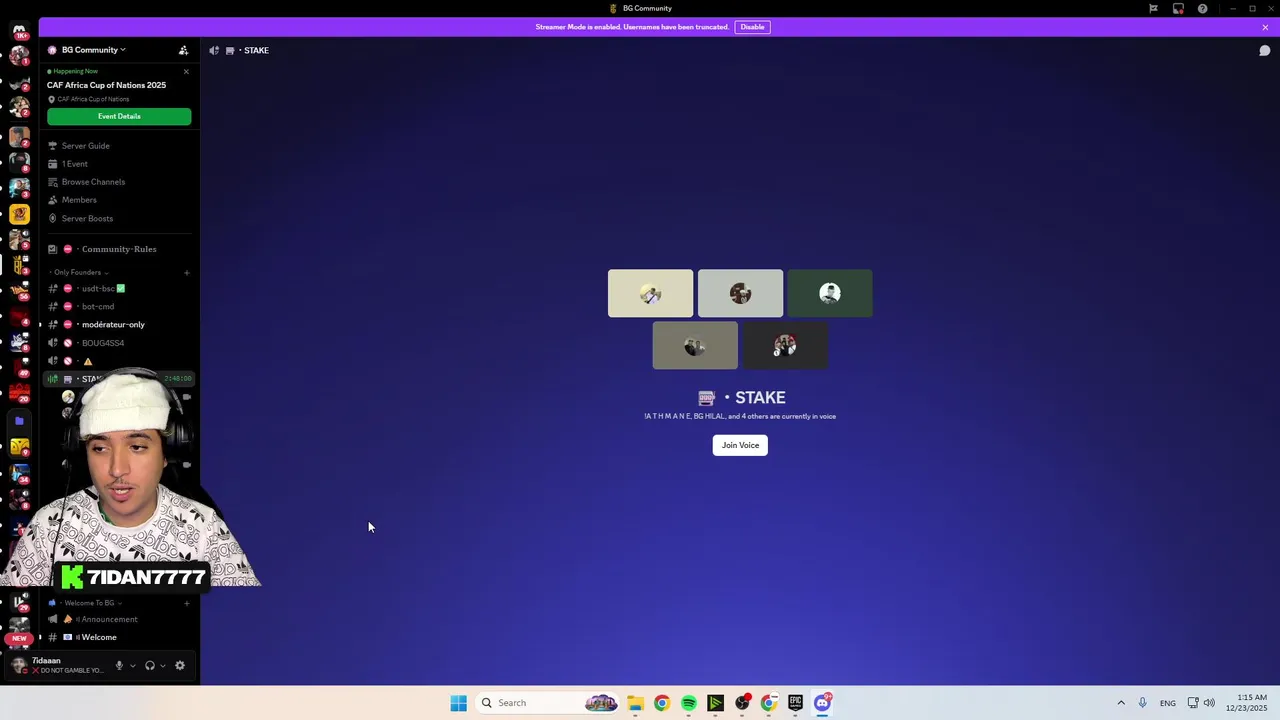Open the Members list
The image size is (1280, 720).
pyautogui.click(x=119, y=200)
